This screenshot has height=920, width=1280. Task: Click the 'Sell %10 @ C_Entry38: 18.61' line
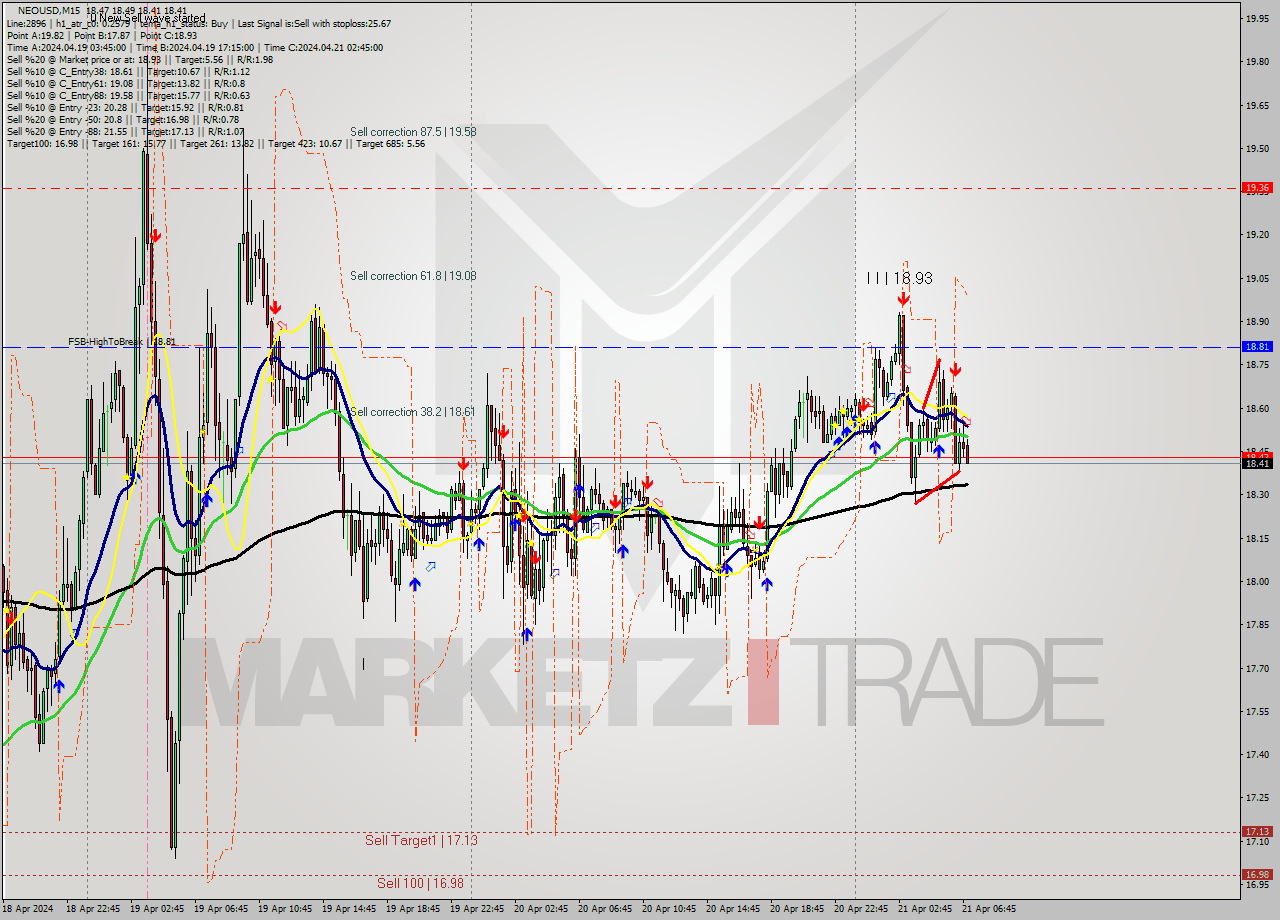coord(128,71)
